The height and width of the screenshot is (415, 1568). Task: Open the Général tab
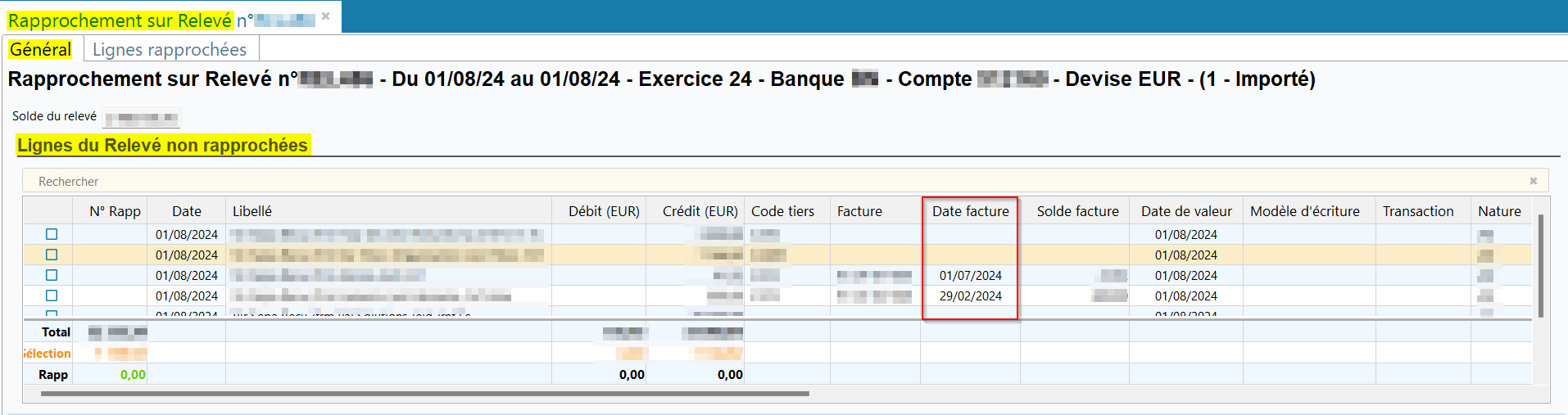pos(41,50)
